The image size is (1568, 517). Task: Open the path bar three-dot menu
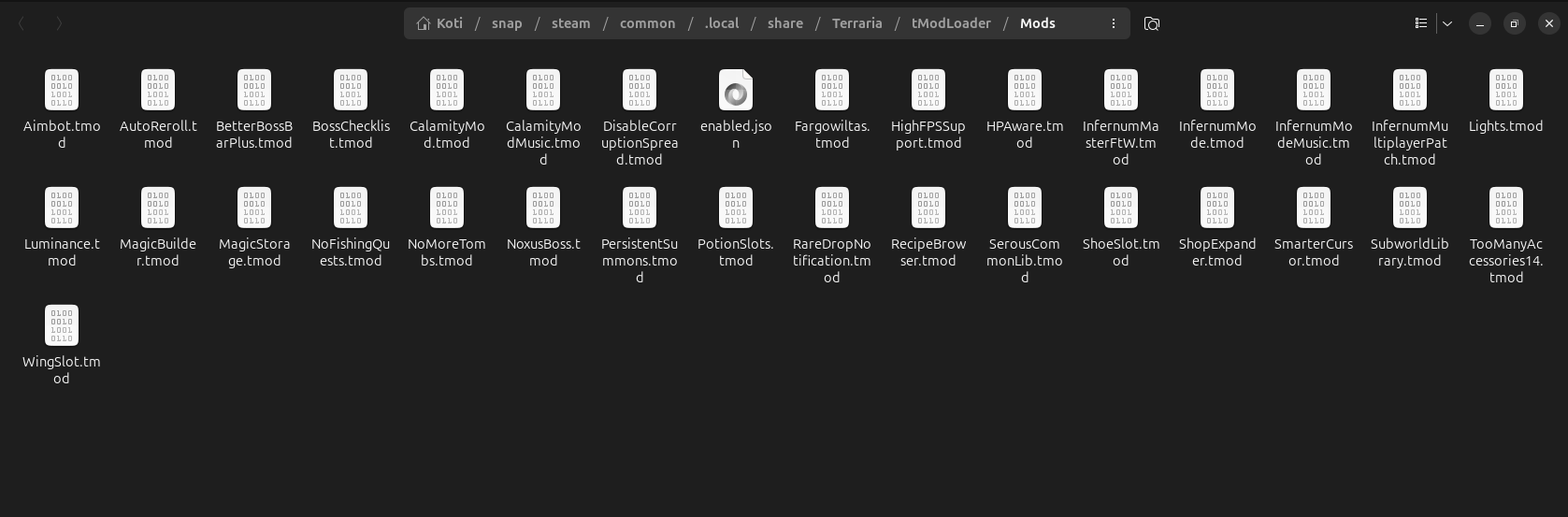[x=1113, y=23]
